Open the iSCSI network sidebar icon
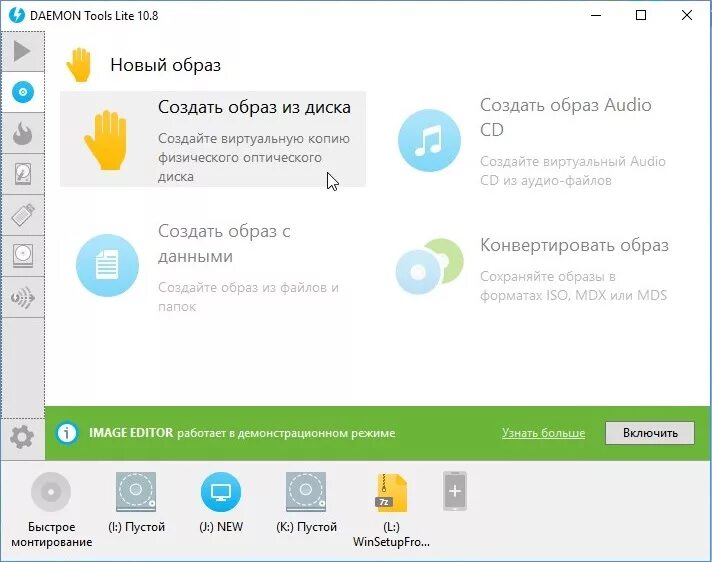Screen dimensions: 712x562 click(x=22, y=297)
